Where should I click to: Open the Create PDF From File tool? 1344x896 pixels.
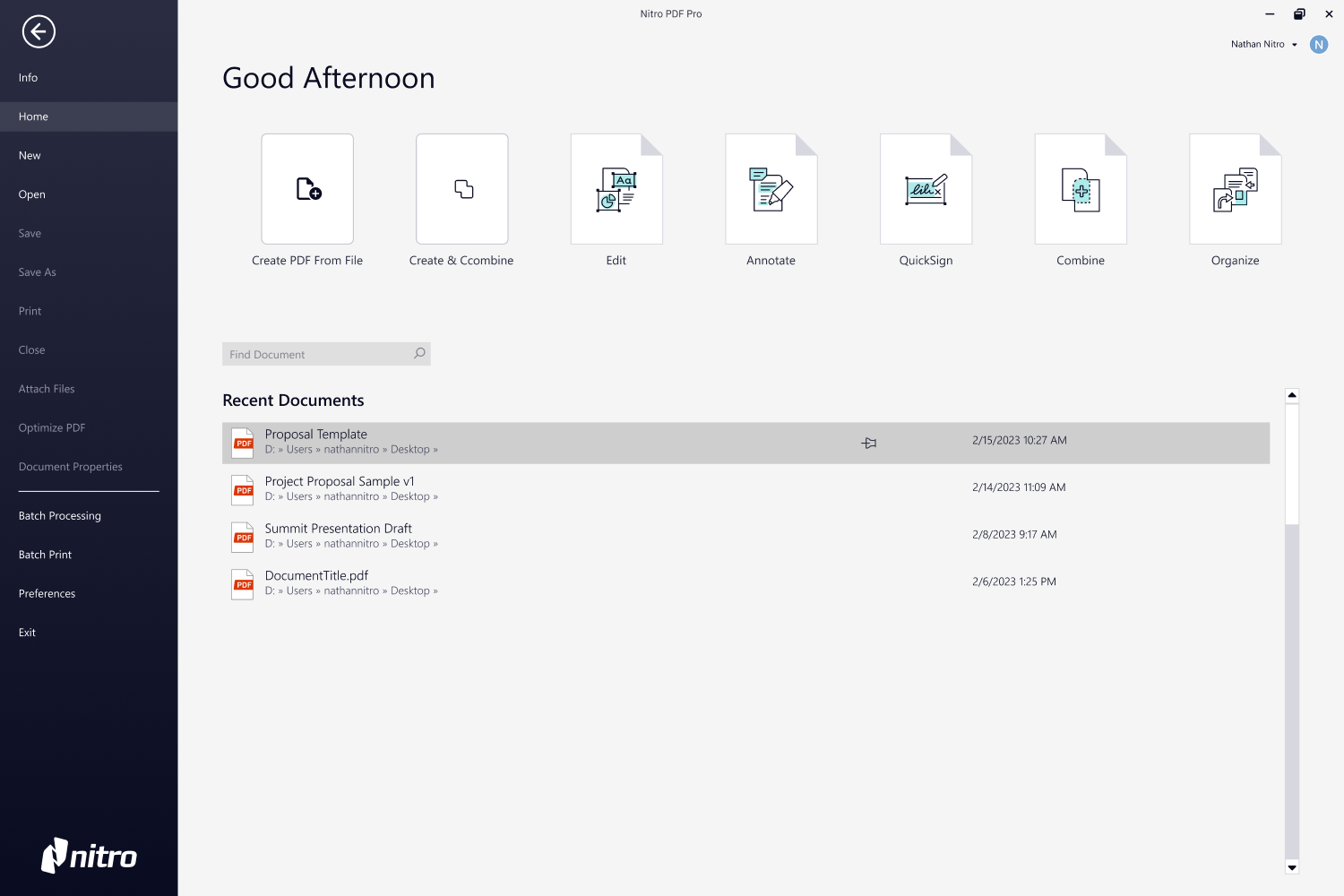point(307,189)
